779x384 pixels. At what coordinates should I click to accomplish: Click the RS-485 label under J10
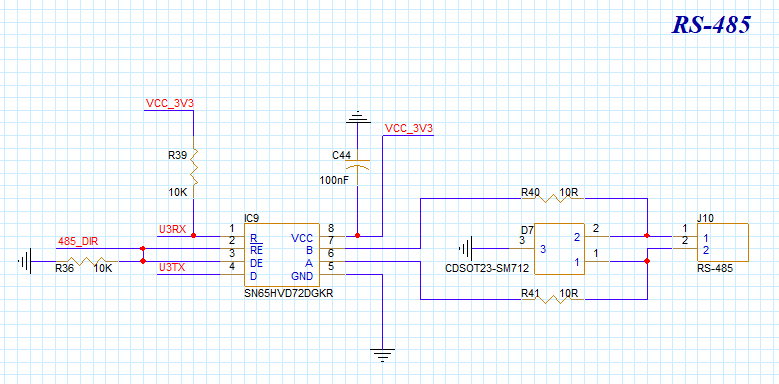tap(714, 268)
